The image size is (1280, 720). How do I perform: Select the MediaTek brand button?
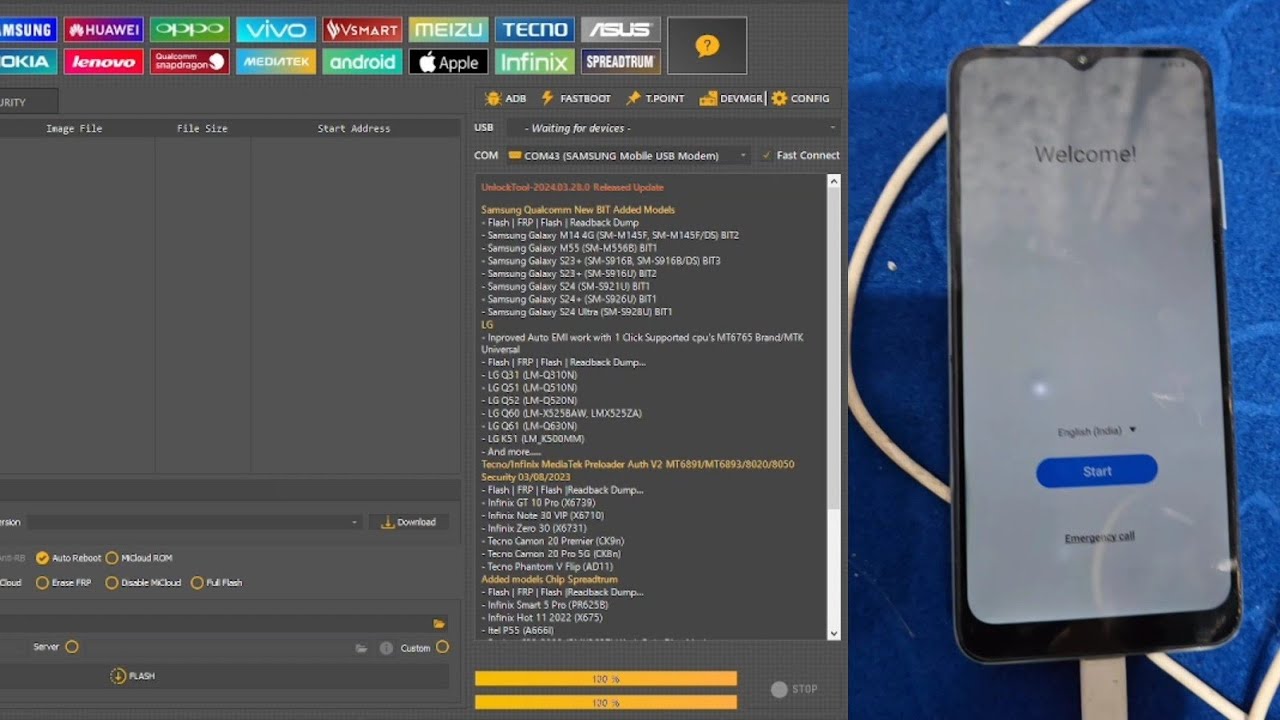coord(276,61)
